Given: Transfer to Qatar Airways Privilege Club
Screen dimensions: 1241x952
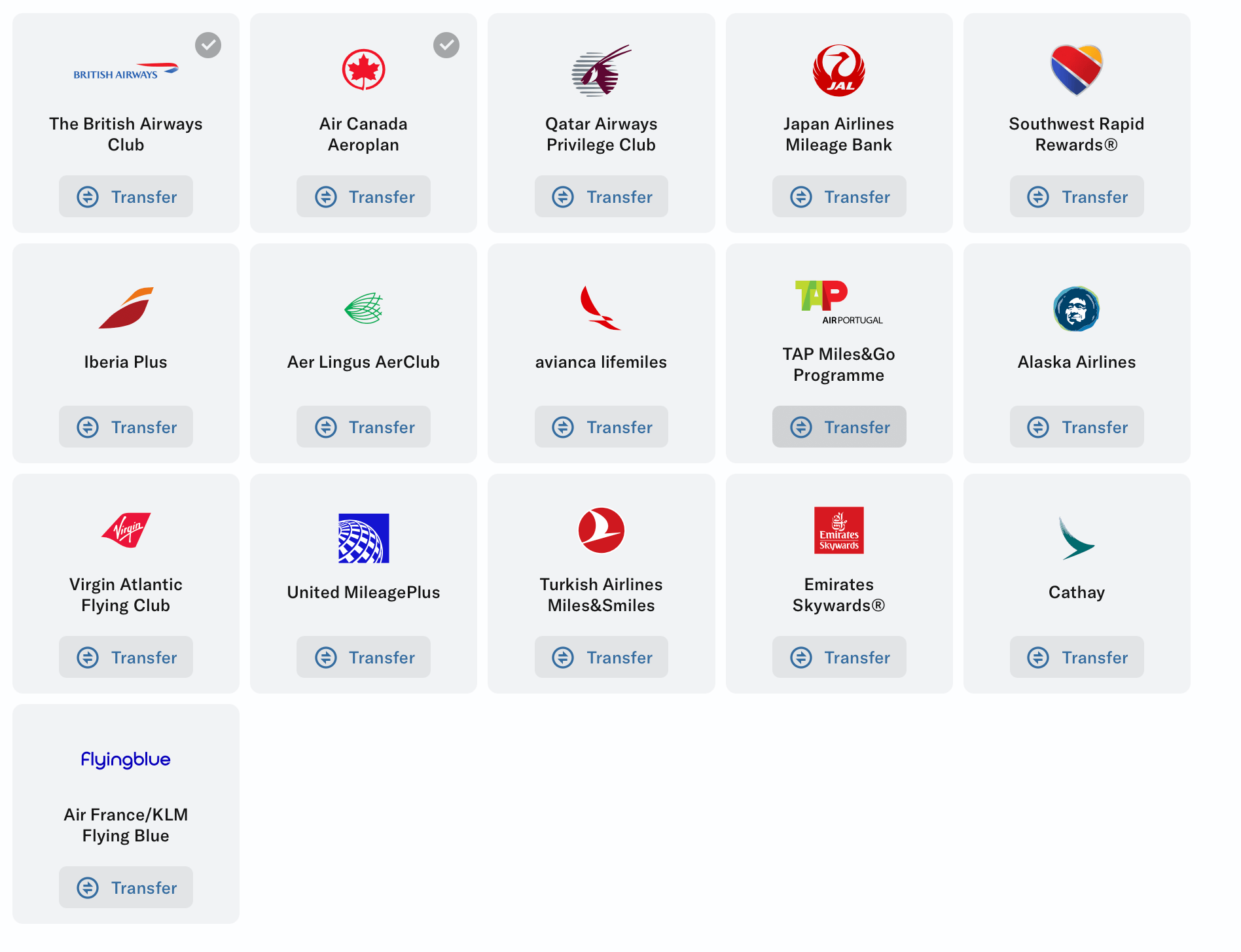Looking at the screenshot, I should tap(601, 196).
